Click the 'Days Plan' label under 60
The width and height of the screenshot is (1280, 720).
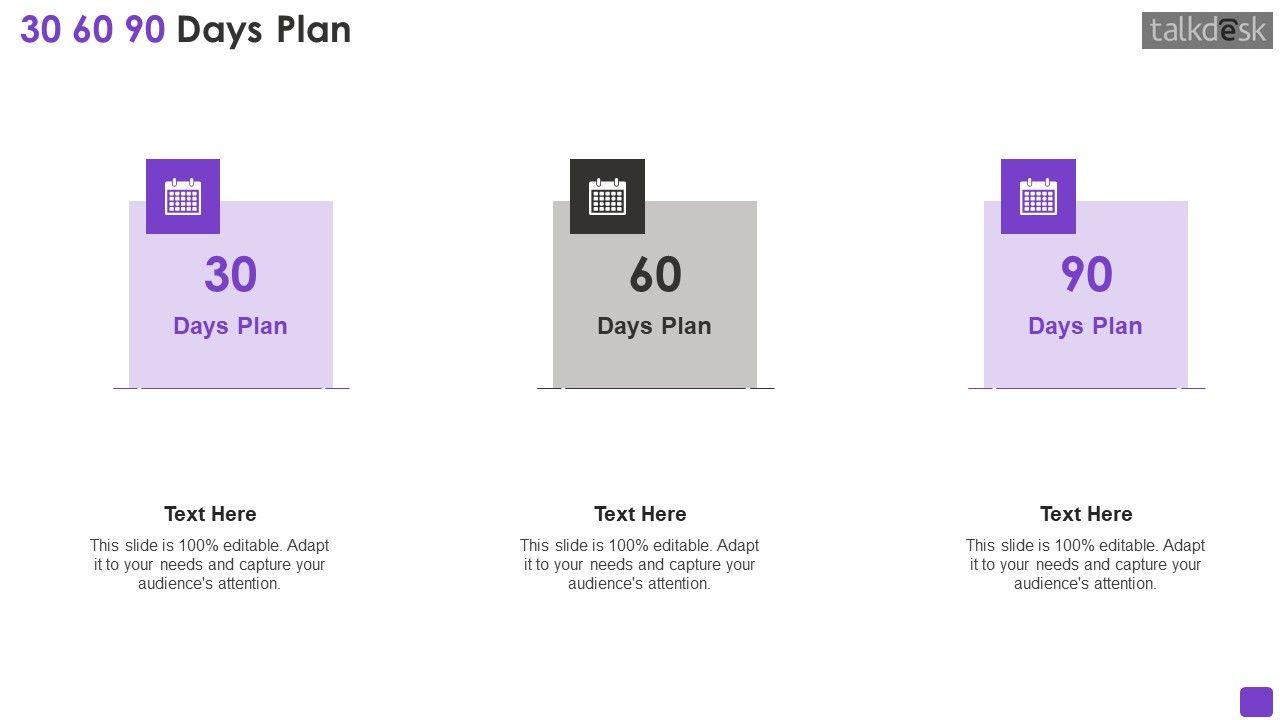tap(654, 326)
